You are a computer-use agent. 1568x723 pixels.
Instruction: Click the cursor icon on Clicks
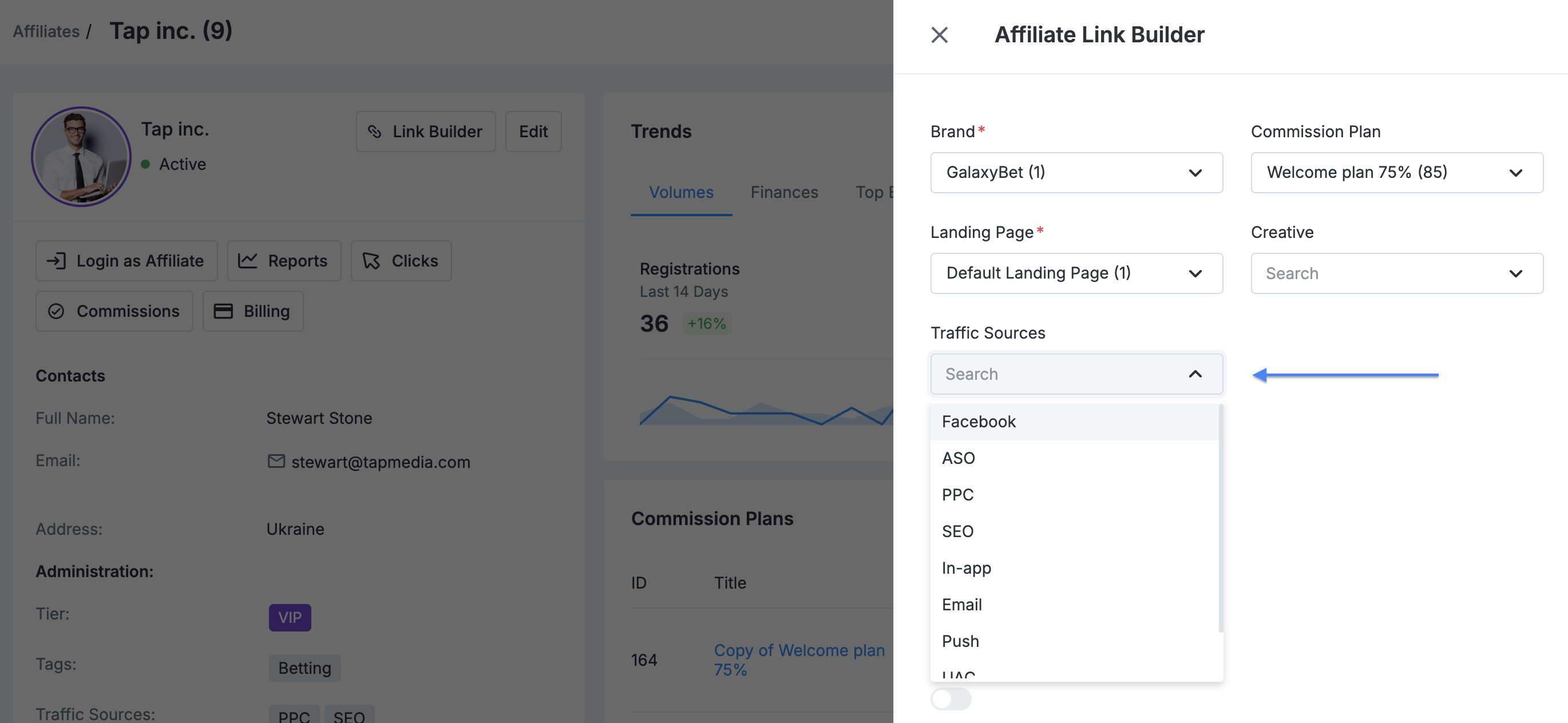coord(371,261)
